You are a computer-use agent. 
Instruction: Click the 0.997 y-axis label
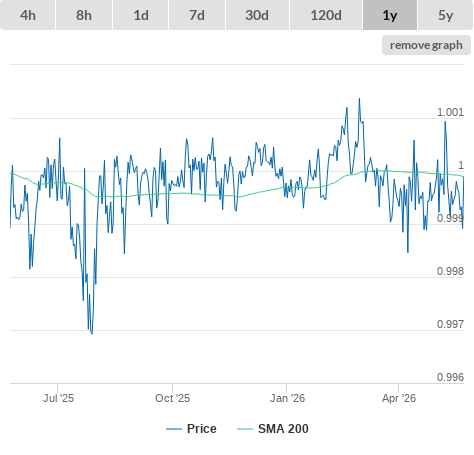click(450, 324)
